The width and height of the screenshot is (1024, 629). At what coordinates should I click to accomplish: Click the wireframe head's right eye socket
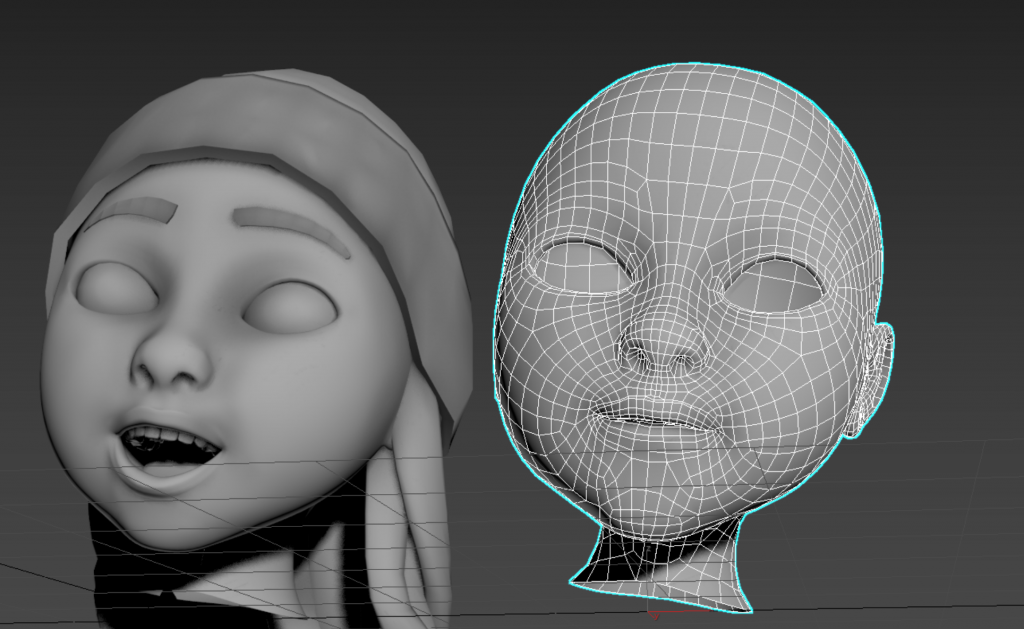click(772, 284)
